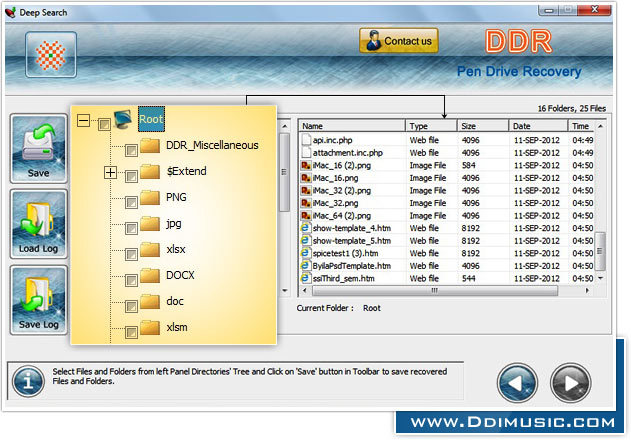Select the DOCX tree label
This screenshot has height=440, width=631.
coord(180,275)
